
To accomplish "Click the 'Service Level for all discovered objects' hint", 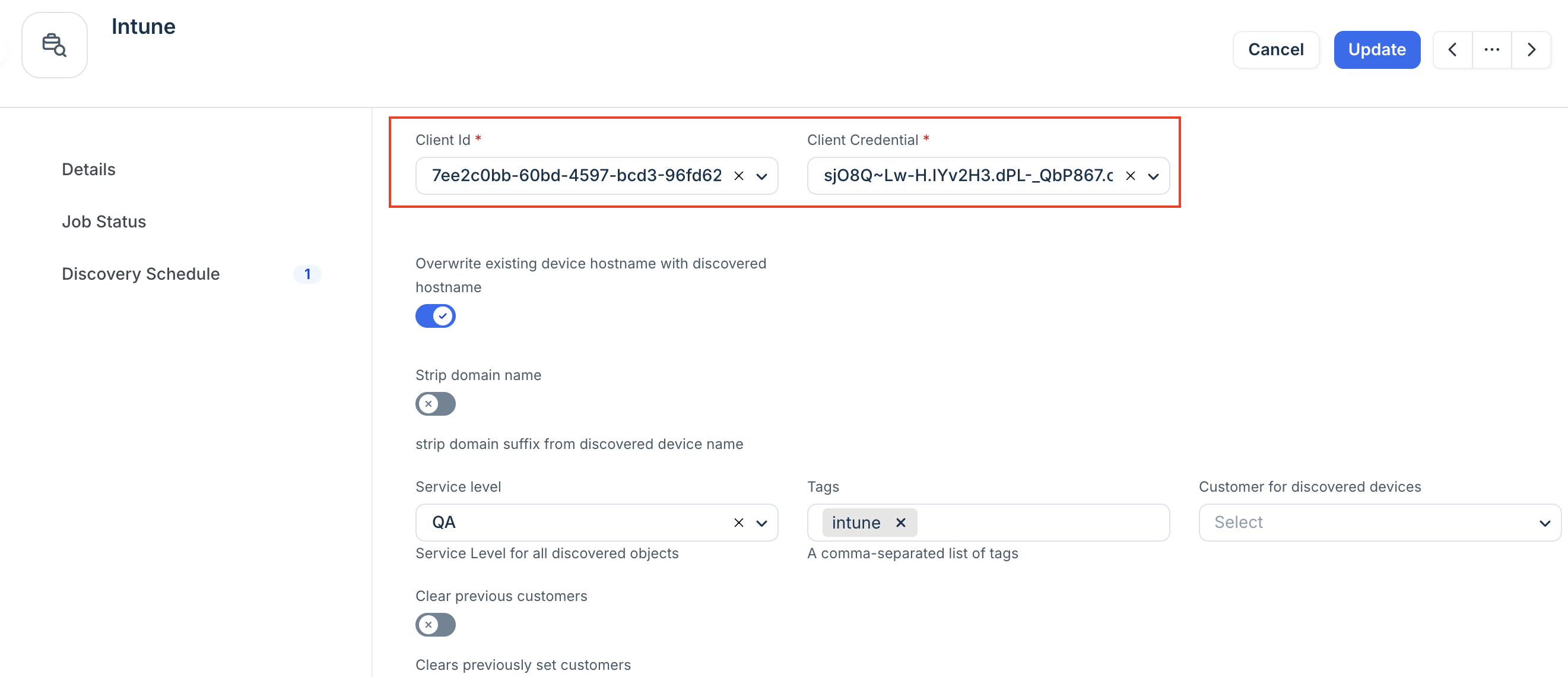I will pos(547,553).
